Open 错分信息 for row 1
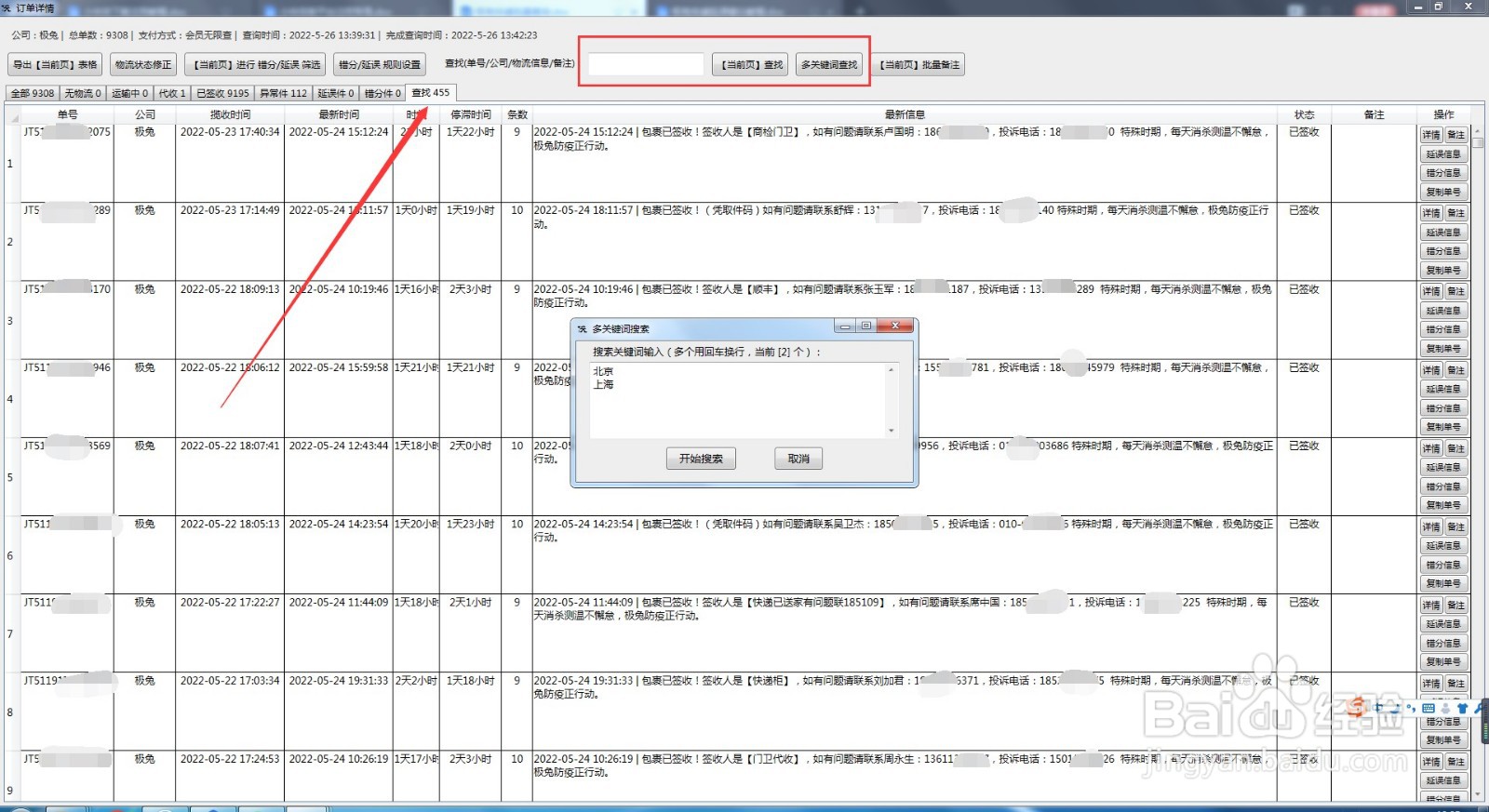 click(1443, 173)
